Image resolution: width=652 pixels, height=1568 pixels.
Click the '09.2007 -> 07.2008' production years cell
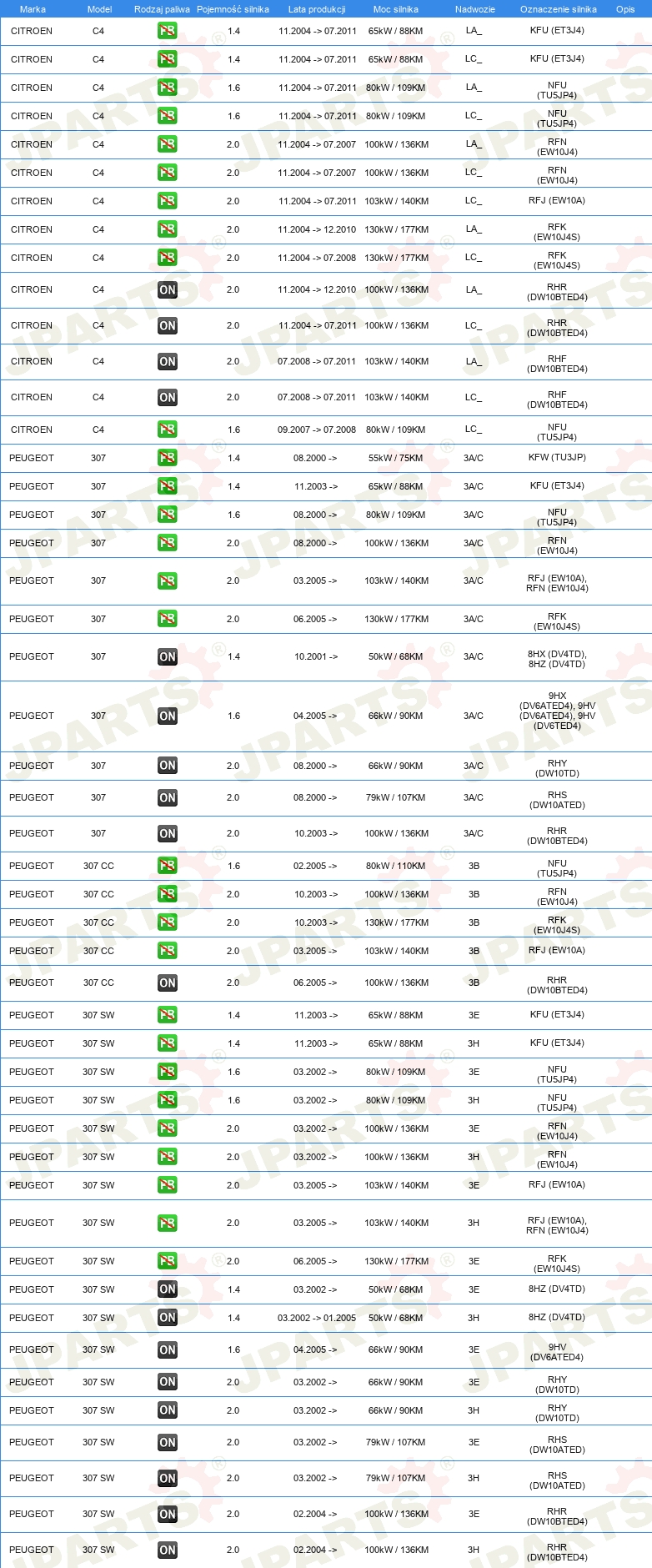(317, 430)
